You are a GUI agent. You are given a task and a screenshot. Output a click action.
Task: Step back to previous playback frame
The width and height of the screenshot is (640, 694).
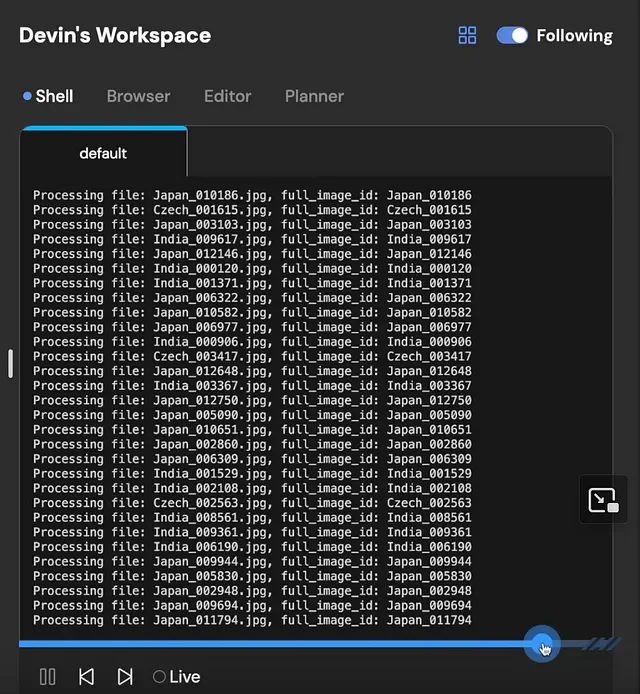pos(86,676)
